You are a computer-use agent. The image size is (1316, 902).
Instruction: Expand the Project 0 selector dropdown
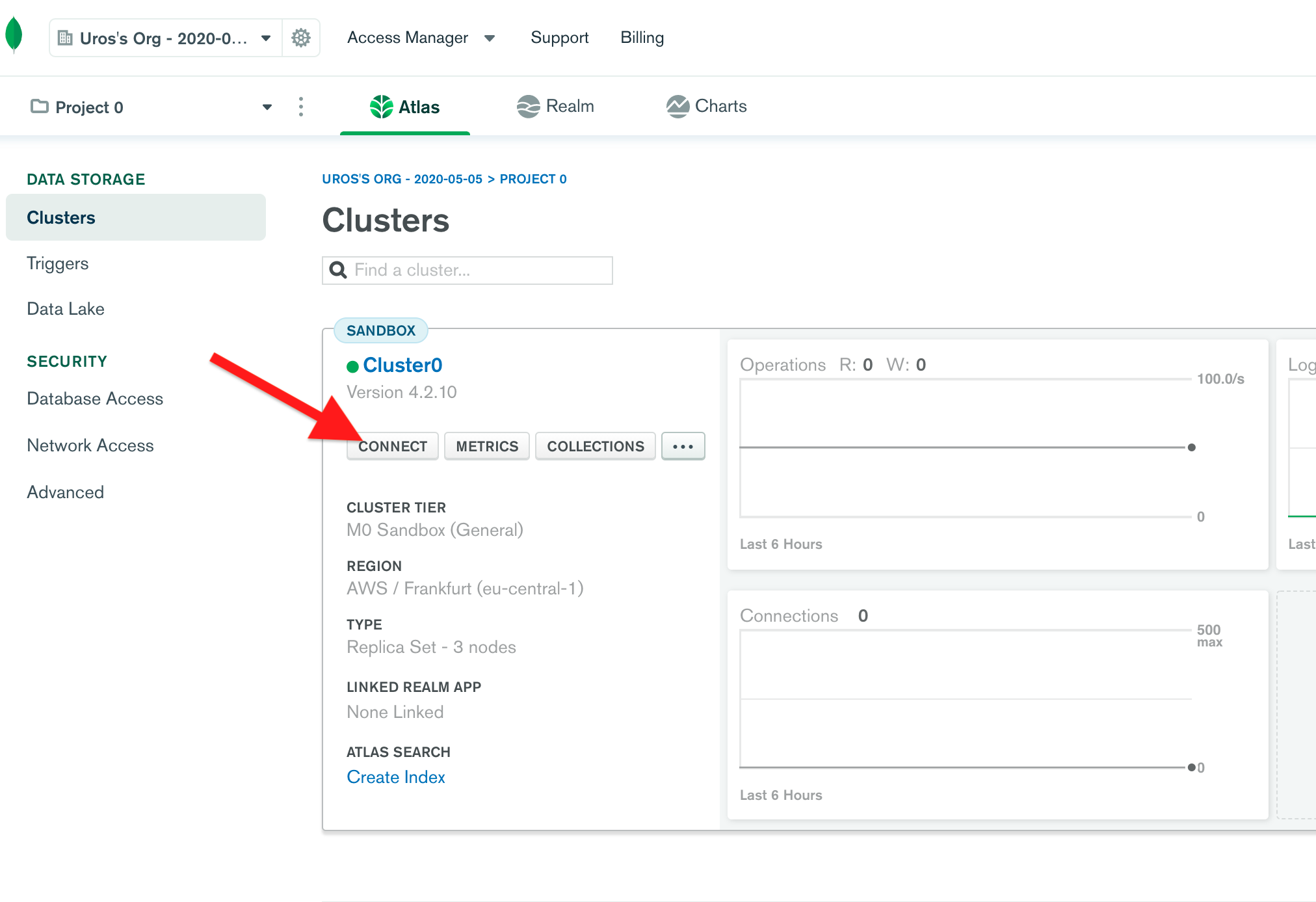click(x=267, y=107)
